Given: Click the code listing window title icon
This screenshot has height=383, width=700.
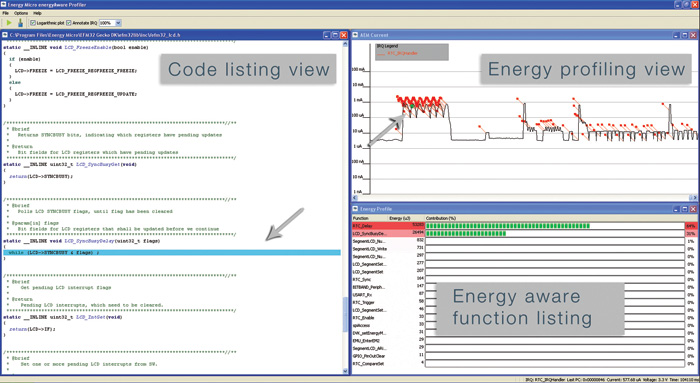Looking at the screenshot, I should point(5,35).
